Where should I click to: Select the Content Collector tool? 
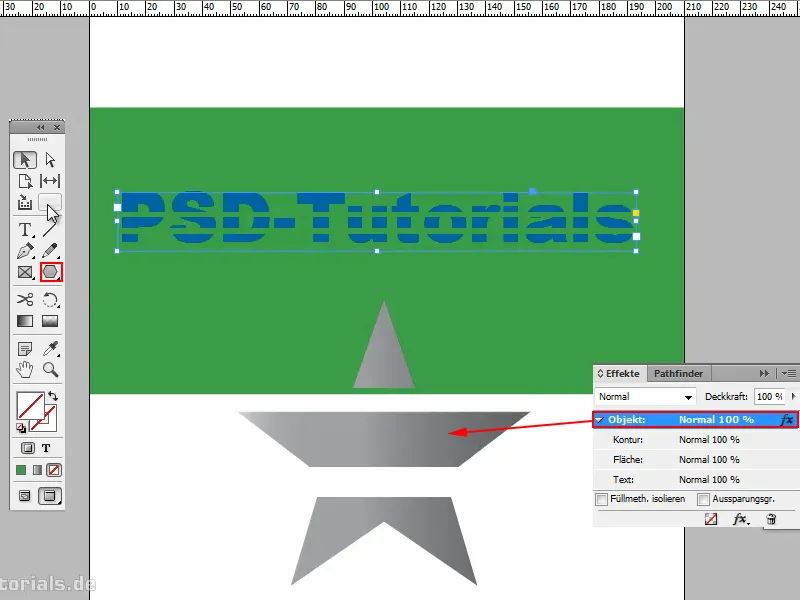point(24,203)
